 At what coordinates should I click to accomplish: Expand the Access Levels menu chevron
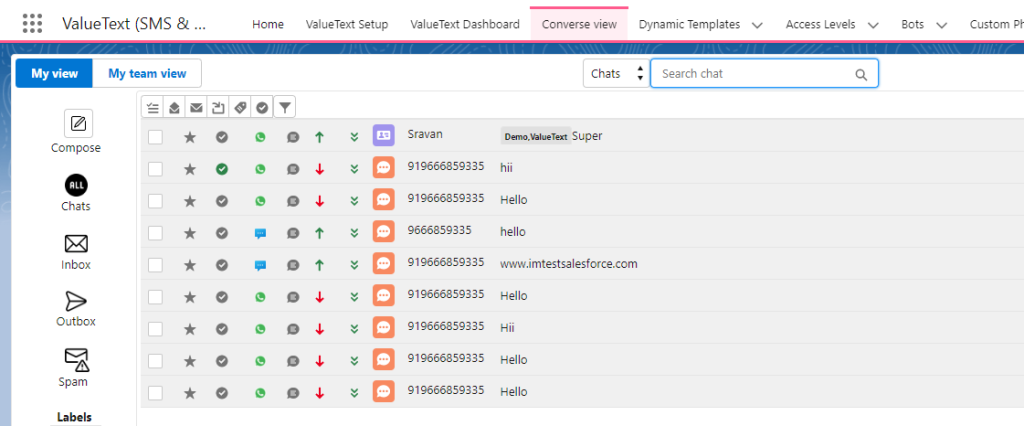[x=874, y=25]
